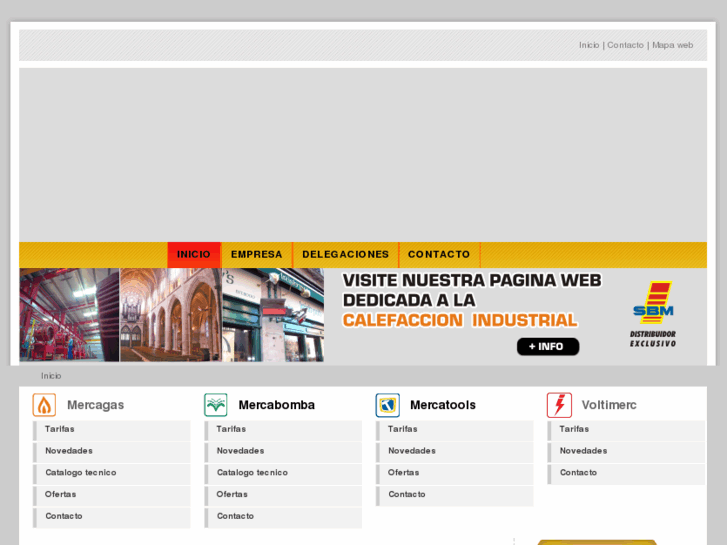Open Novedades under Mercabomba
The width and height of the screenshot is (727, 545).
[283, 452]
